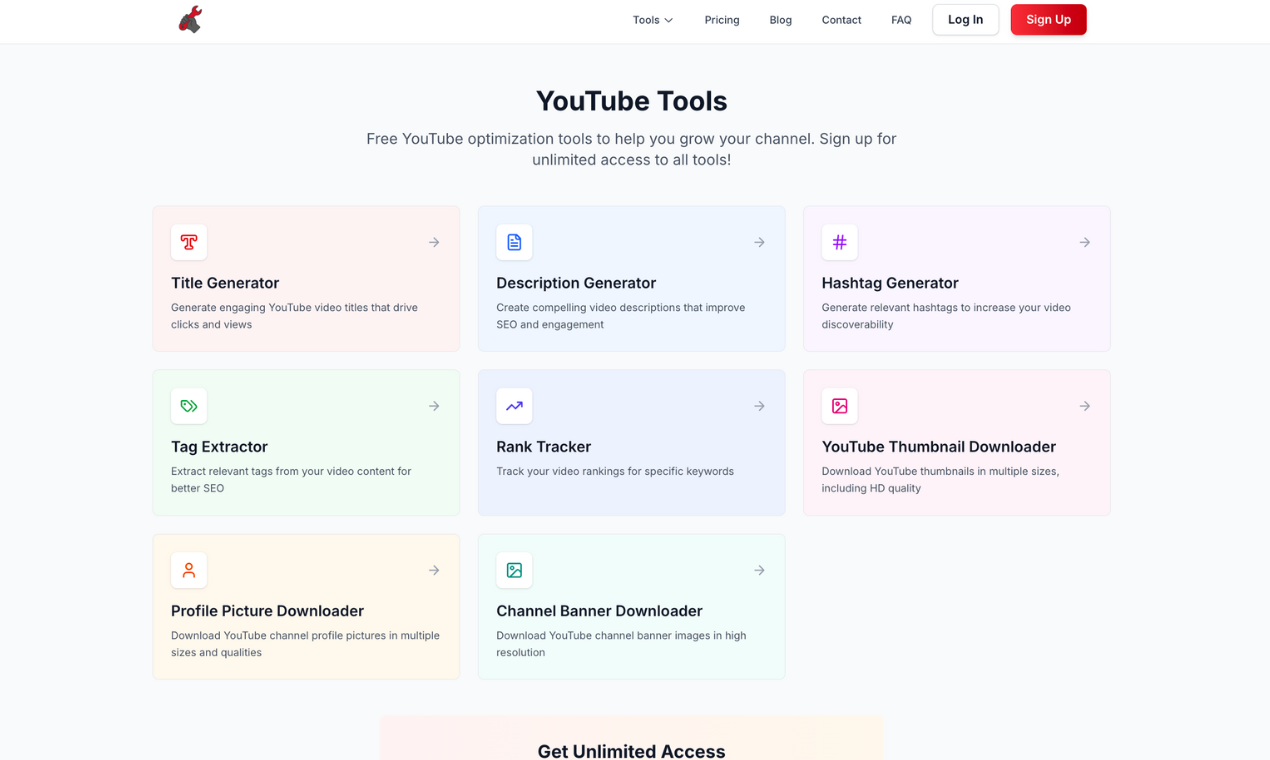Open the Pricing page
Image resolution: width=1270 pixels, height=760 pixels.
(722, 20)
